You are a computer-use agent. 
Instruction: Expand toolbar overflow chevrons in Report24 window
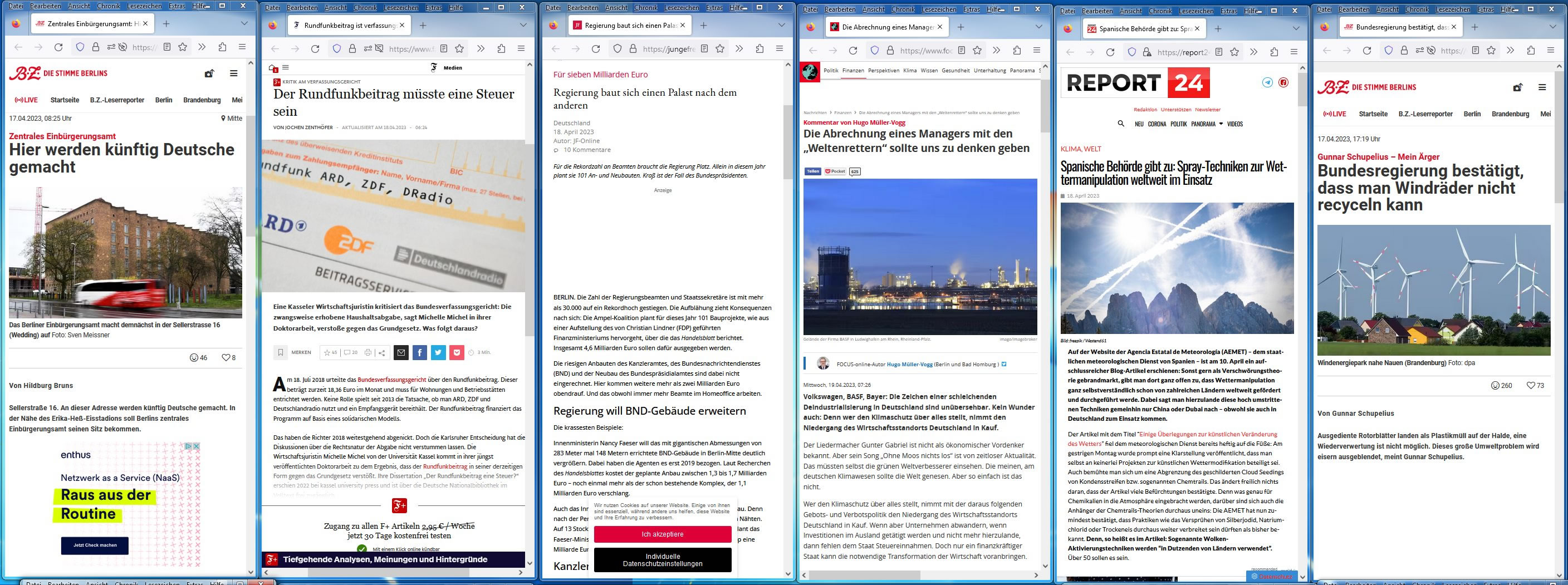[x=1253, y=52]
